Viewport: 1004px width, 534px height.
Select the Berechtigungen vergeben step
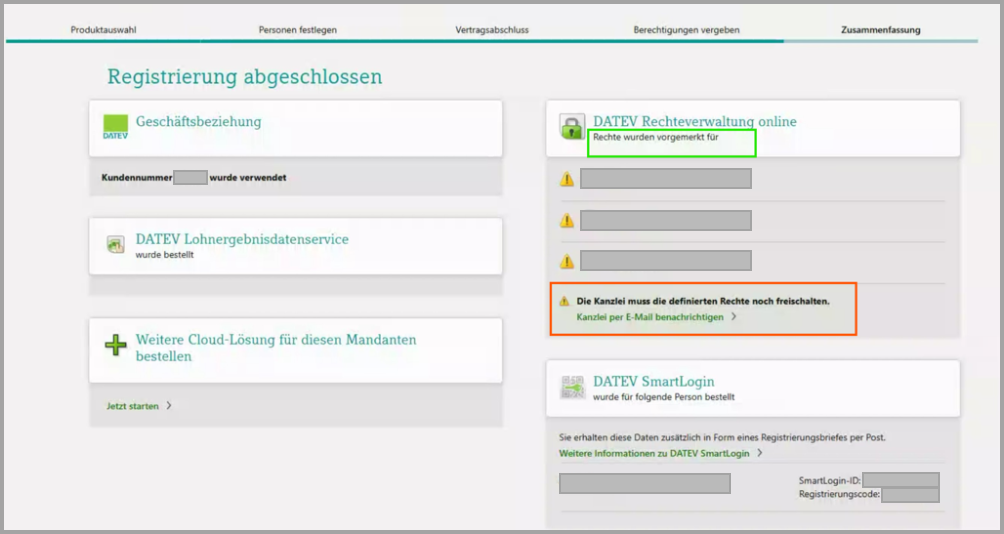686,30
